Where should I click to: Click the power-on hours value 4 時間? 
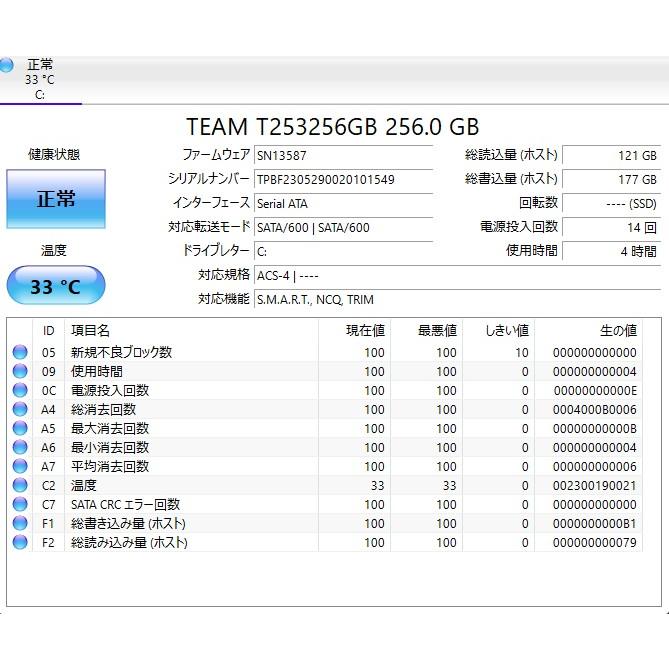pyautogui.click(x=612, y=251)
